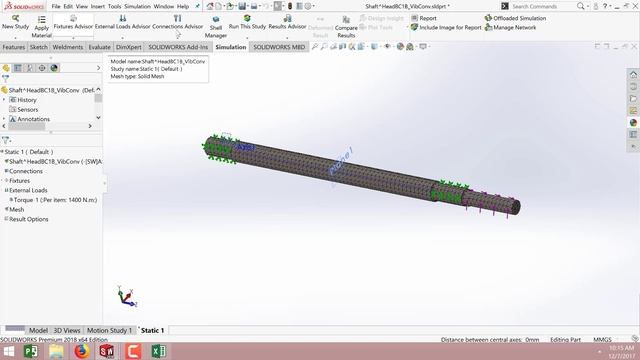Open External Loads Advisor
Screen dimensions: 640x360
point(122,22)
